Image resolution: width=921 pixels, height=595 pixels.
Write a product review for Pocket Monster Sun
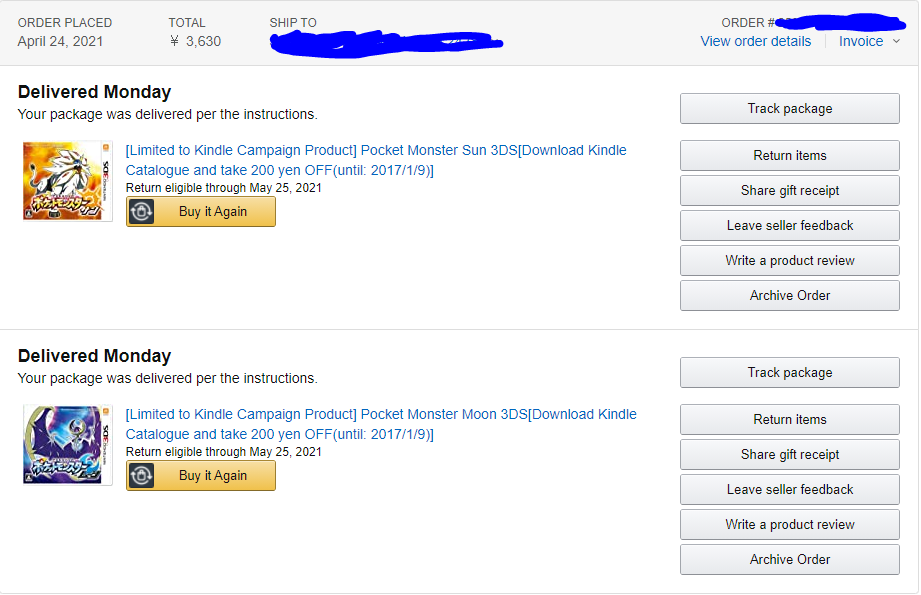[789, 260]
